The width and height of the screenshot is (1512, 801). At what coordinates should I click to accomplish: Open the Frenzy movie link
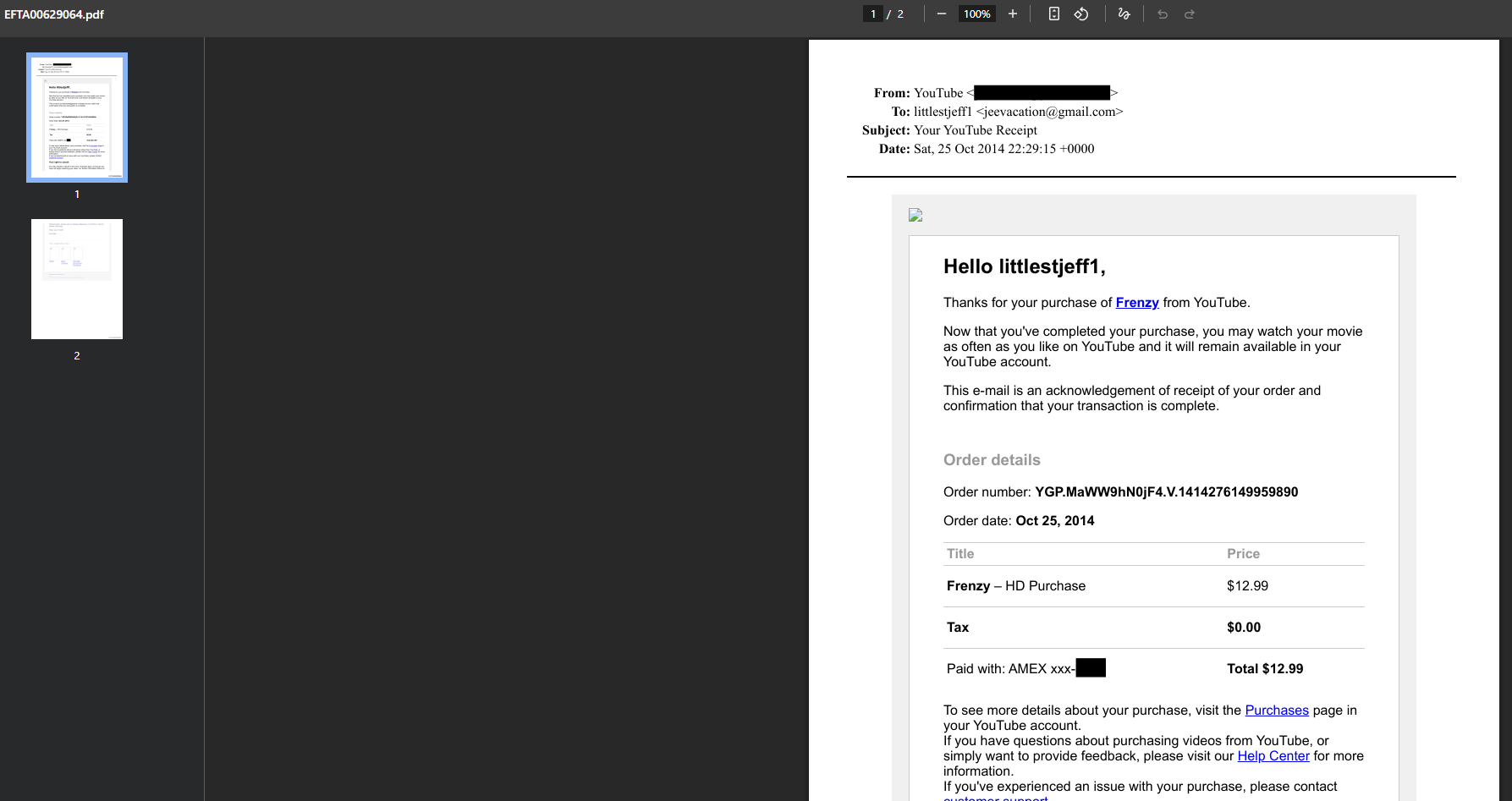click(x=1137, y=303)
